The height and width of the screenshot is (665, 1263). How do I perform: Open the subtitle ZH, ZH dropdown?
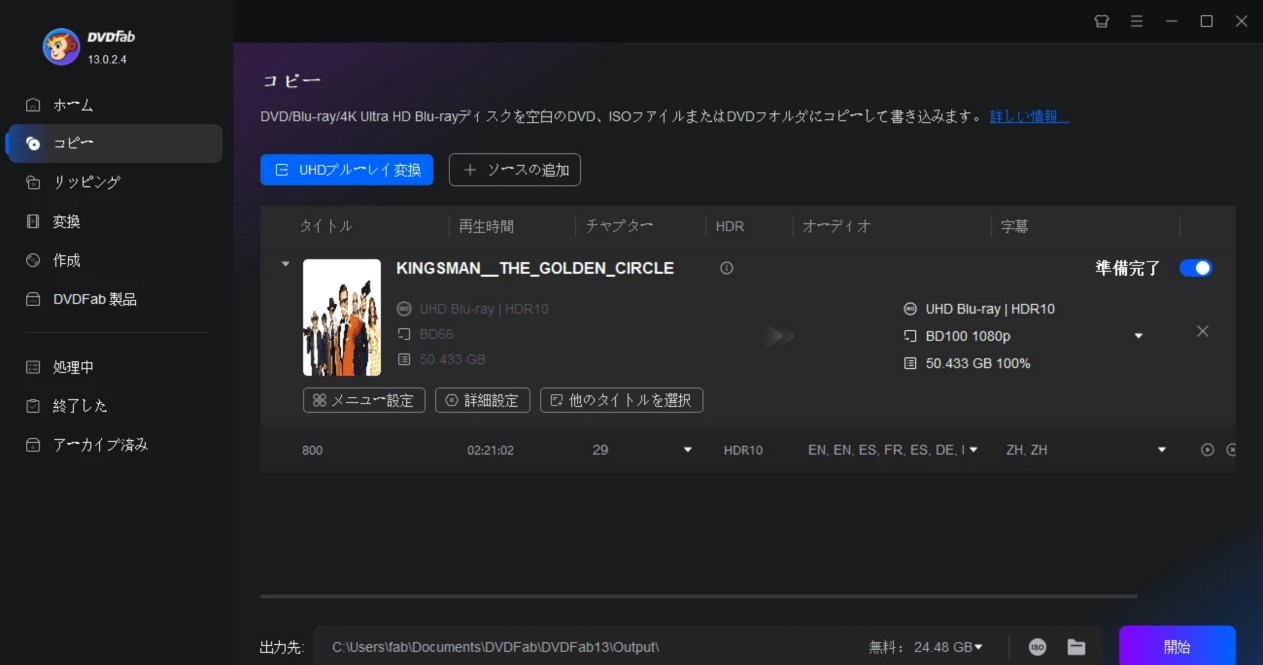tap(1162, 450)
